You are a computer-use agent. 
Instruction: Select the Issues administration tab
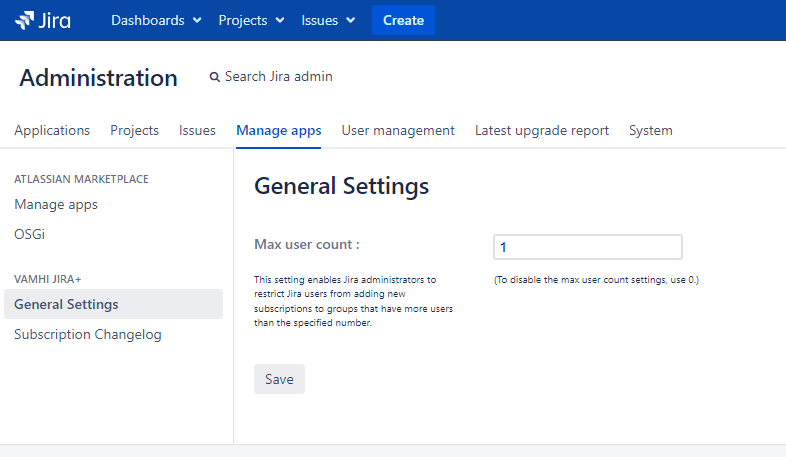click(197, 130)
